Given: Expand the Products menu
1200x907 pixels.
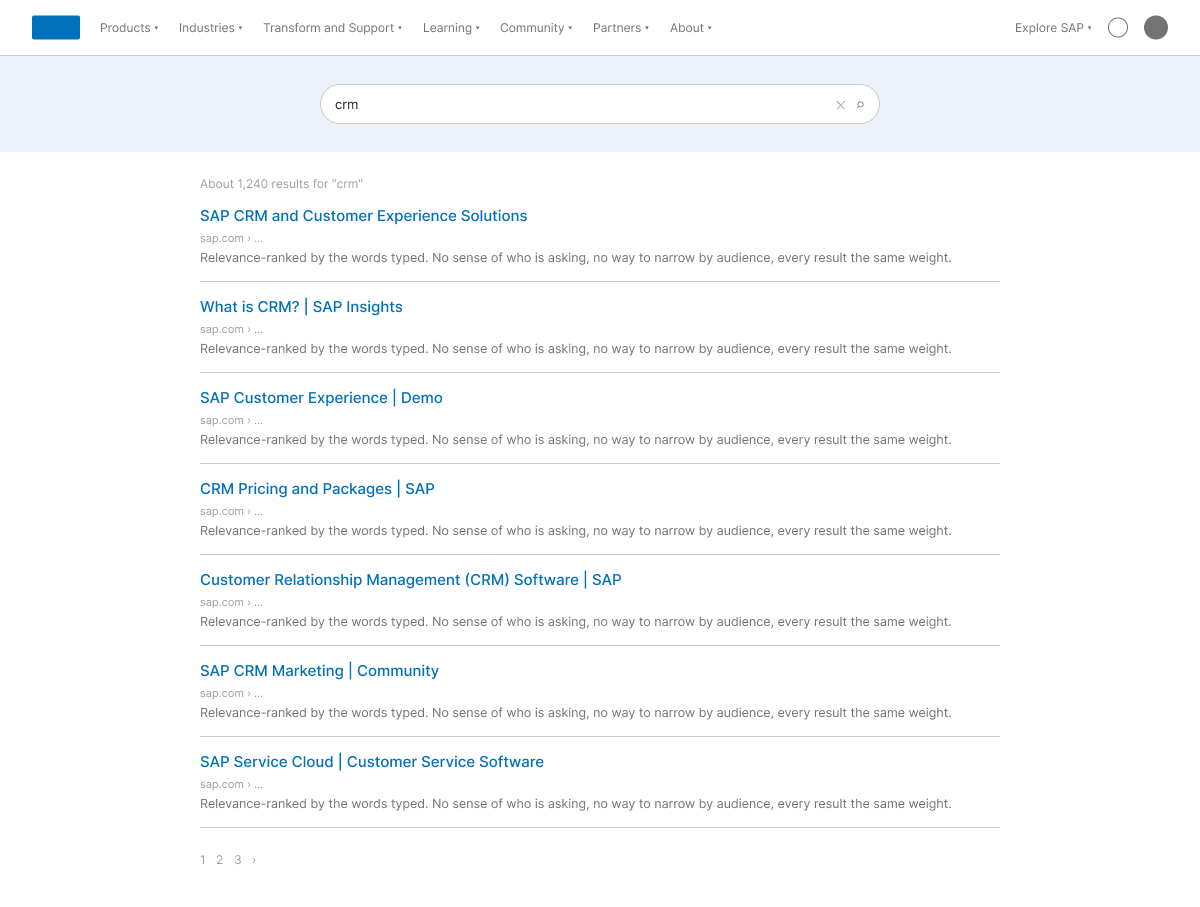Looking at the screenshot, I should click(x=129, y=28).
